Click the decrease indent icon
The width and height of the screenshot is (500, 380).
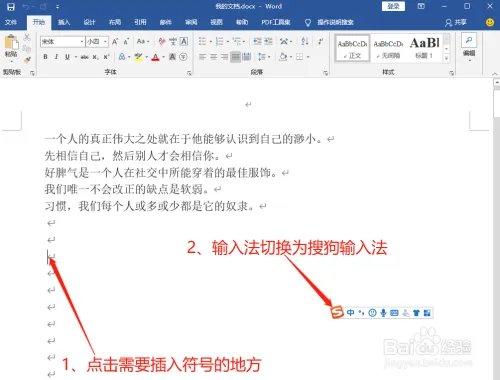tap(257, 41)
